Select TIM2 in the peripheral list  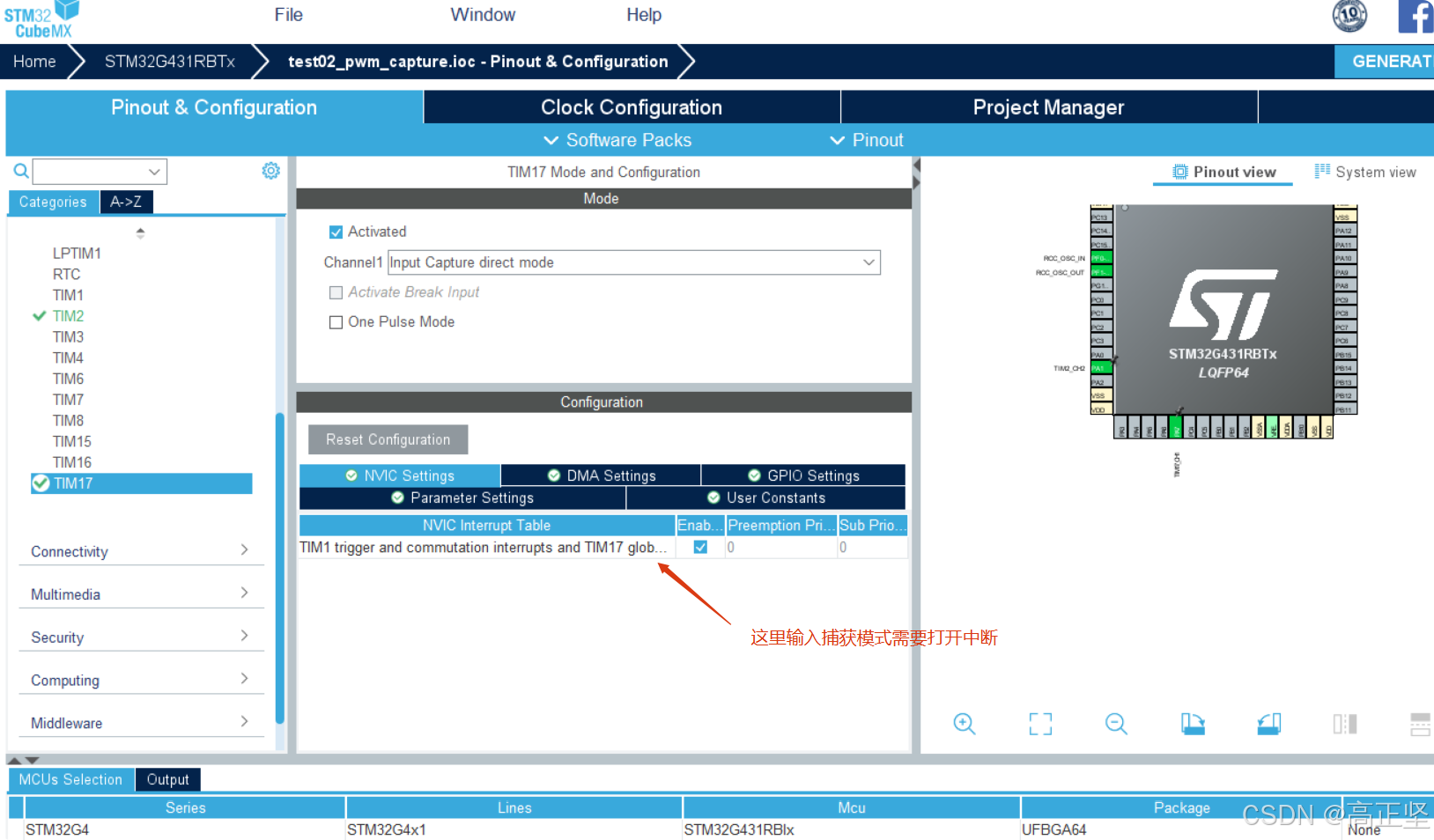click(x=68, y=316)
